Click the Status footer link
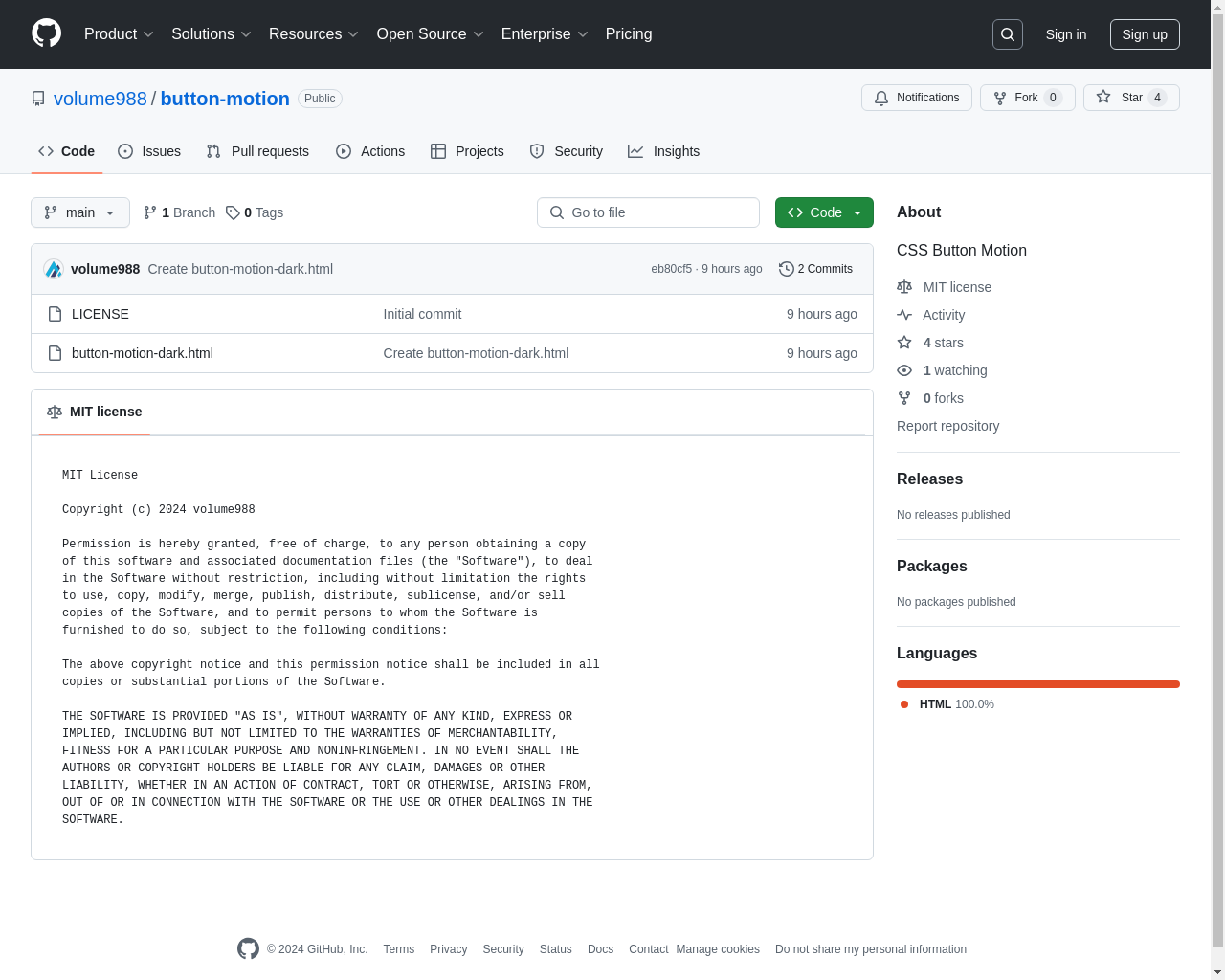This screenshot has height=980, width=1225. 556,949
